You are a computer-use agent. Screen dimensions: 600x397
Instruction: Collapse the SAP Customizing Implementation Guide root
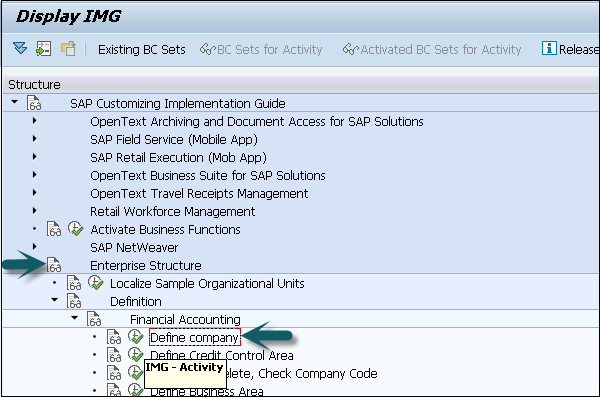[15, 102]
